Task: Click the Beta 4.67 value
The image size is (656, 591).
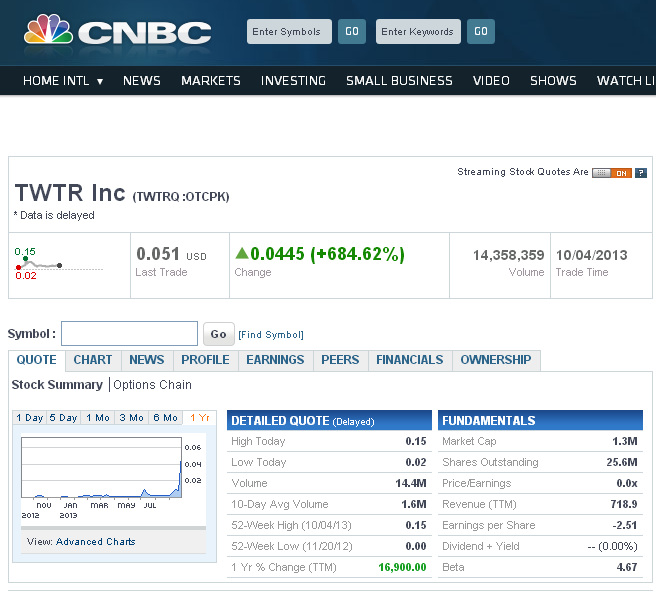Action: click(627, 567)
